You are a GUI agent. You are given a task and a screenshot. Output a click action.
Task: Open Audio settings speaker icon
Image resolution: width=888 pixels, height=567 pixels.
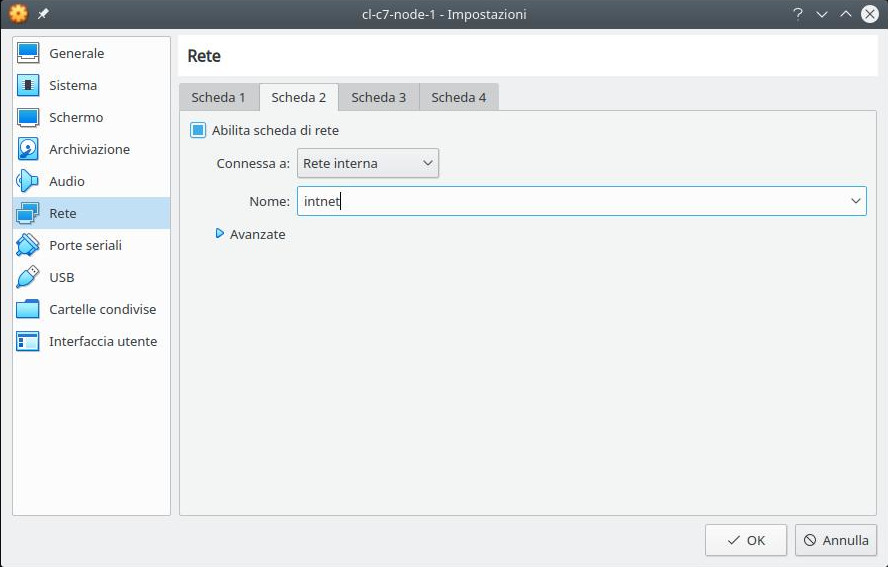point(28,181)
